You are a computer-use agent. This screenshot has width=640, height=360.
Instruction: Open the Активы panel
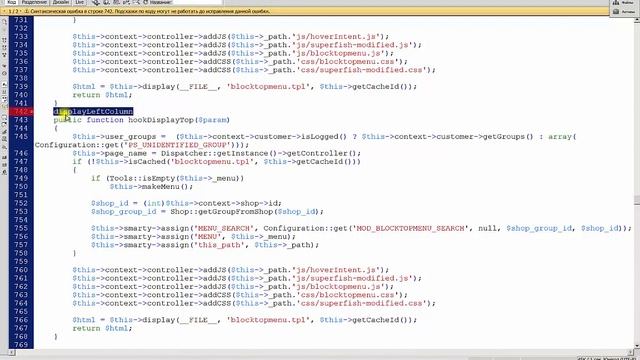tap(624, 12)
